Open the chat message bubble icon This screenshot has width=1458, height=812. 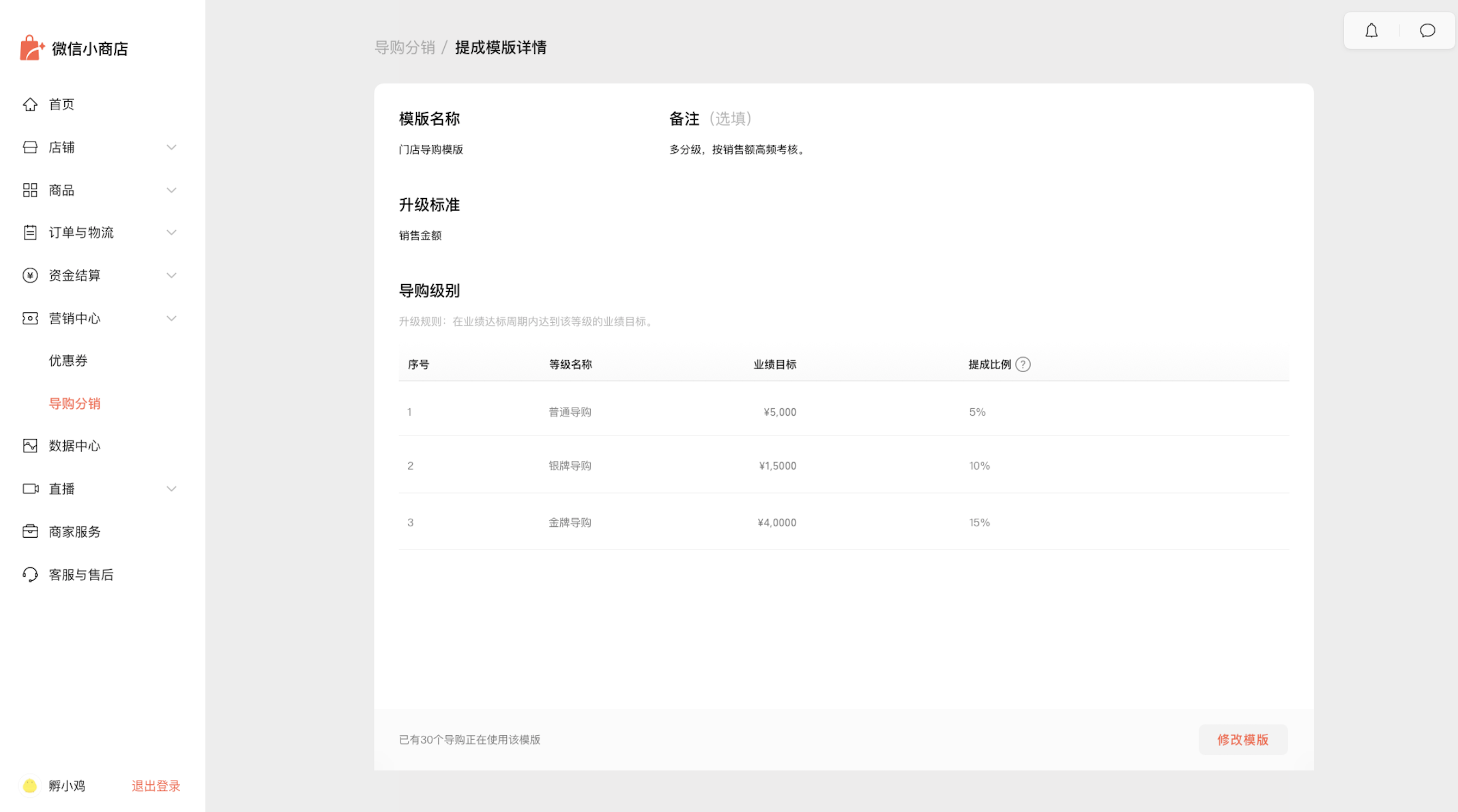pyautogui.click(x=1427, y=30)
